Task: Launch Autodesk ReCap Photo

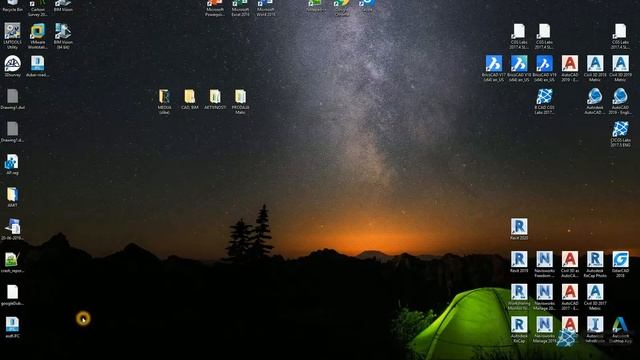Action: [x=595, y=264]
